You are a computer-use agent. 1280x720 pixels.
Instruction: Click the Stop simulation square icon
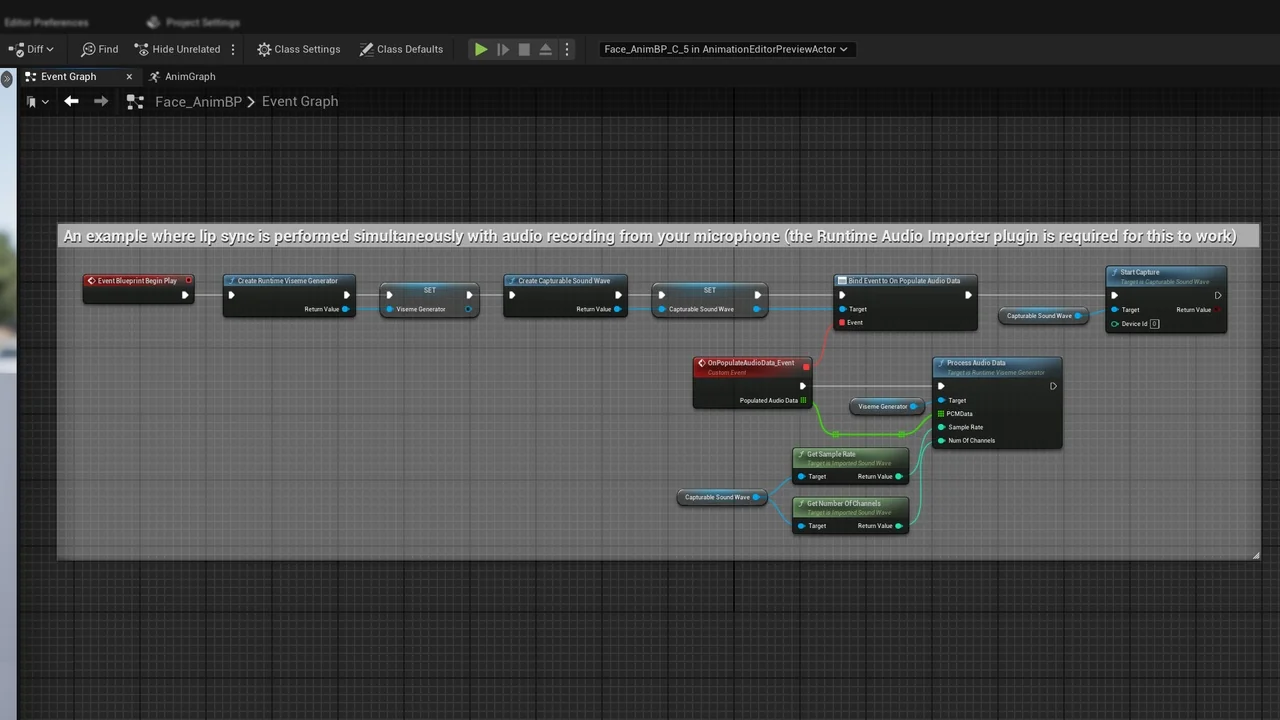[x=524, y=49]
